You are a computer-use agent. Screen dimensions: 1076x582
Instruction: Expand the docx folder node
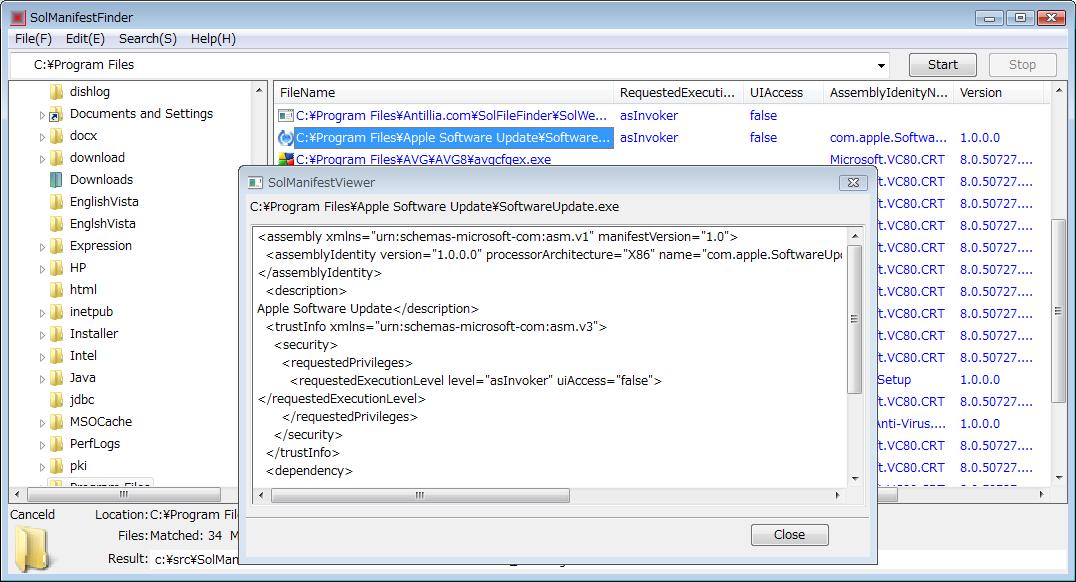click(42, 137)
